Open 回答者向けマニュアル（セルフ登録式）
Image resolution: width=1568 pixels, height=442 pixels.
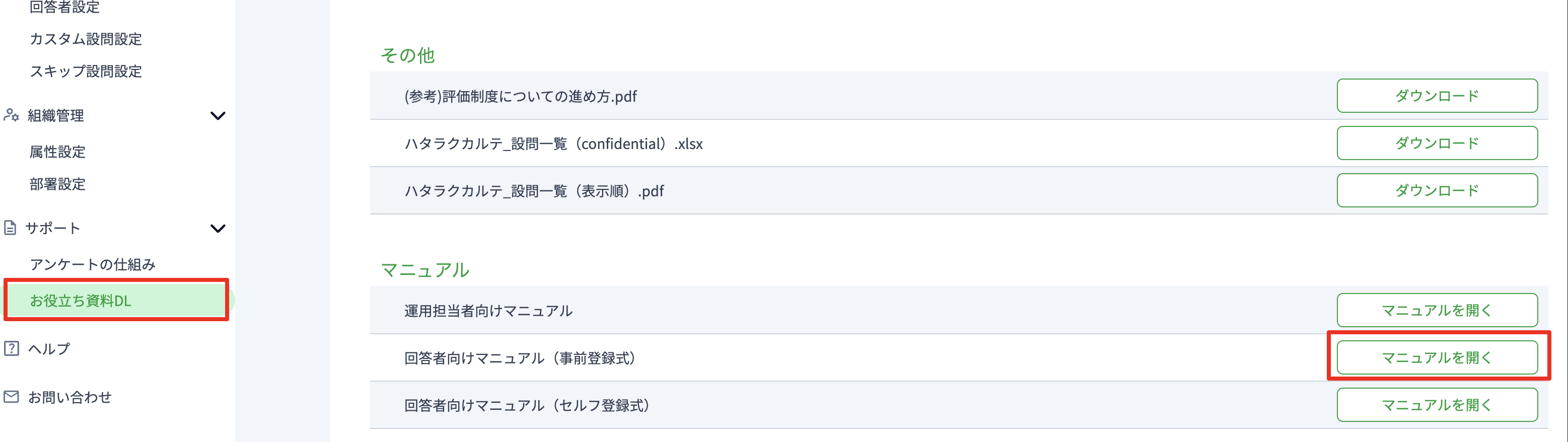click(x=1437, y=405)
